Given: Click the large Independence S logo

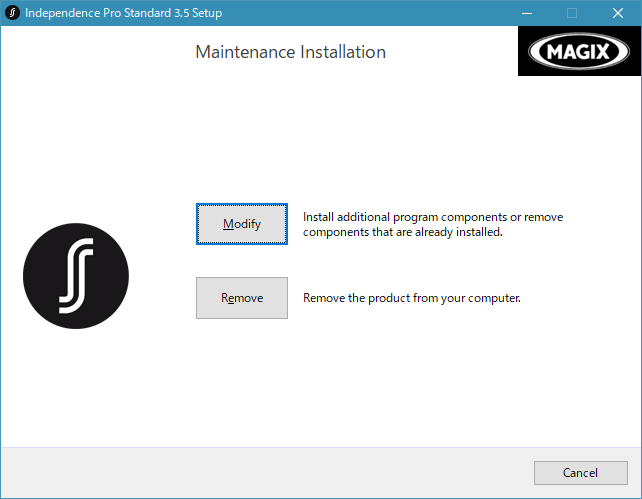Looking at the screenshot, I should pyautogui.click(x=76, y=276).
